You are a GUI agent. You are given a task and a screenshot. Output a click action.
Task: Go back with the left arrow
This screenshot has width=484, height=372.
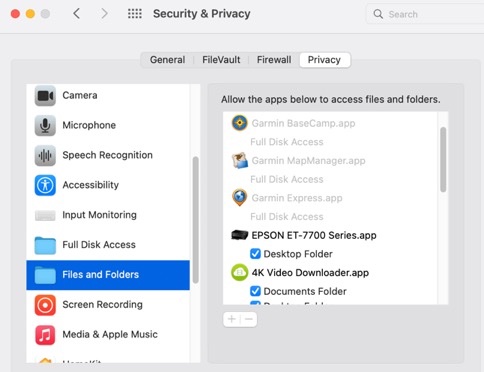point(77,14)
